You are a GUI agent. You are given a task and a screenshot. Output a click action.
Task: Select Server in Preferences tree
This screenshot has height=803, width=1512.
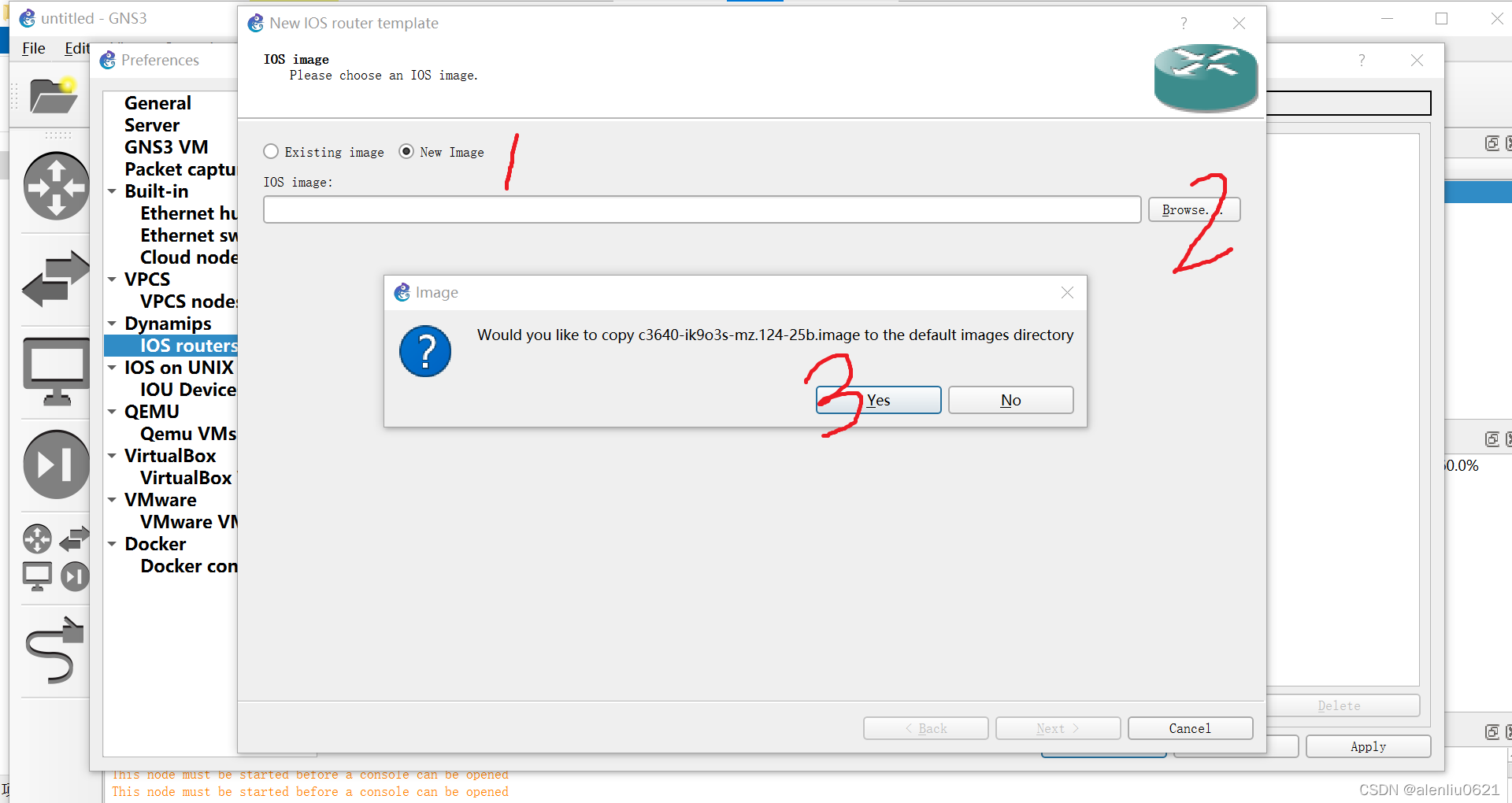click(x=152, y=125)
